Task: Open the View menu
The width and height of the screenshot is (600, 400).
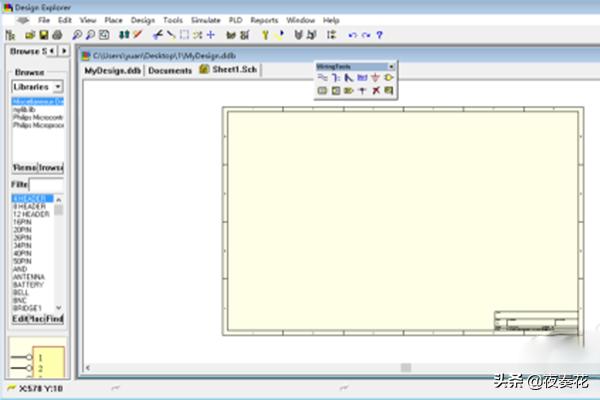Action: coord(88,20)
